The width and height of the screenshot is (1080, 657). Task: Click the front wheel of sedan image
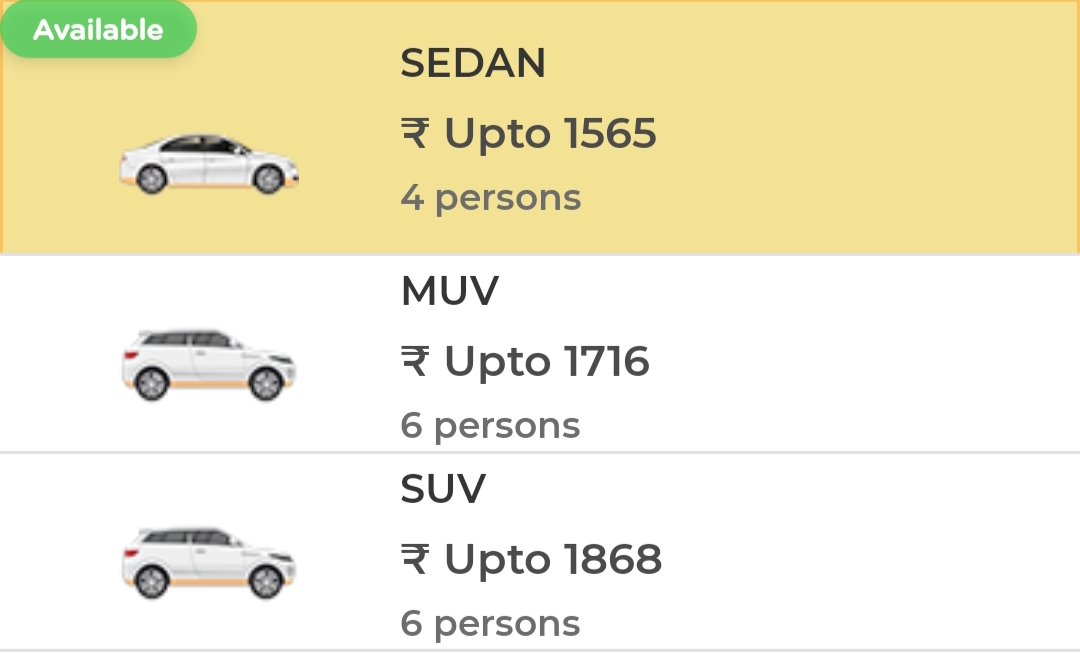[x=269, y=178]
